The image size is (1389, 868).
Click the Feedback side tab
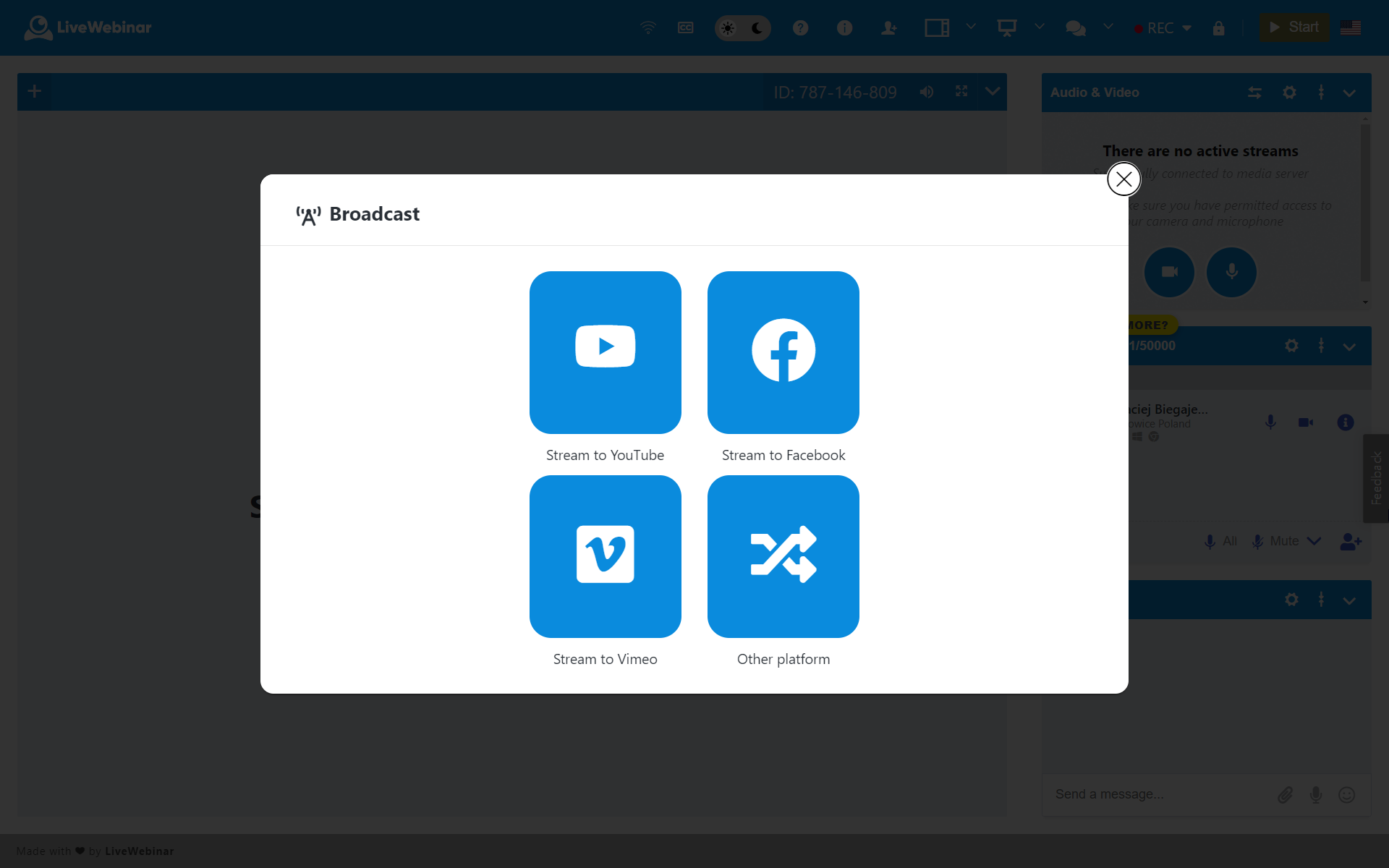point(1376,478)
